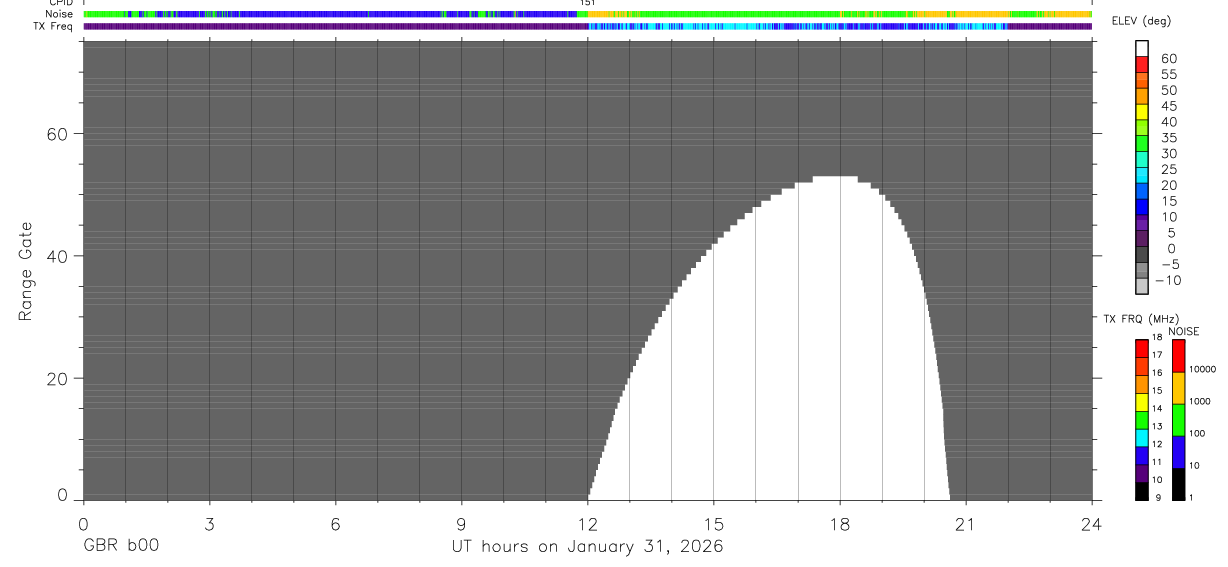Screen dimensions: 1228x567
Task: Click the black NOISE swatch between 1 and 10
Action: click(x=1179, y=484)
